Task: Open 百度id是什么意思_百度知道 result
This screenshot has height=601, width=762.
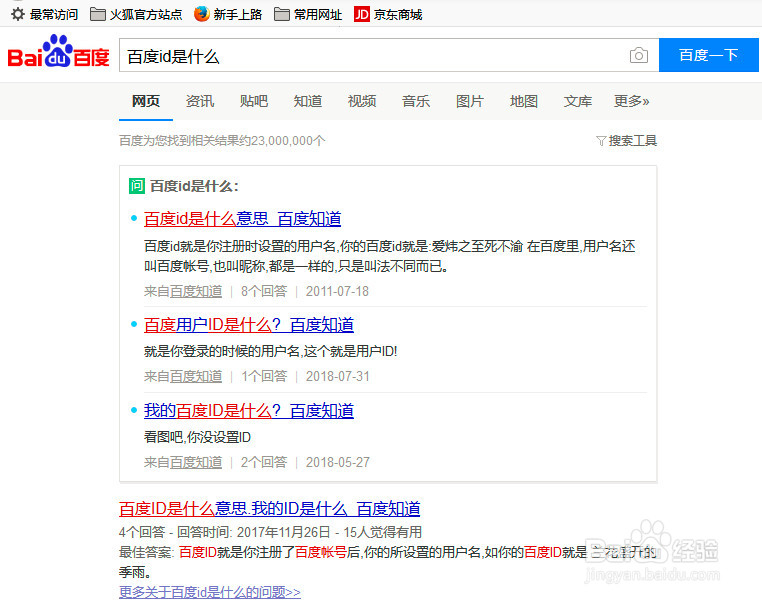Action: click(x=242, y=219)
